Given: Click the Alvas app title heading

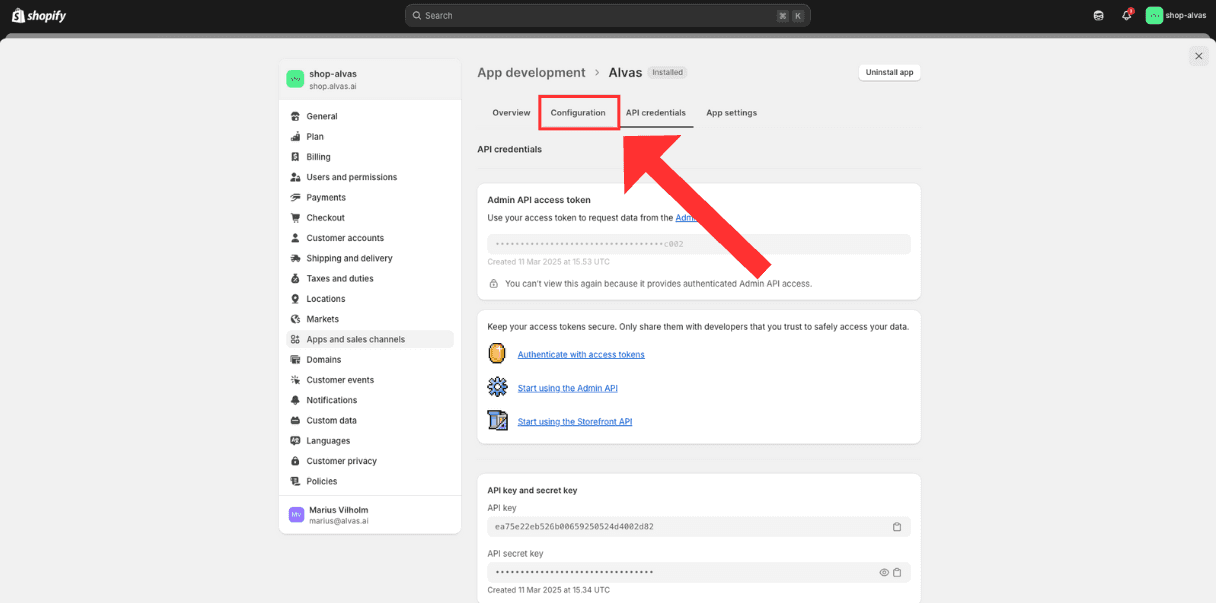Looking at the screenshot, I should [625, 72].
